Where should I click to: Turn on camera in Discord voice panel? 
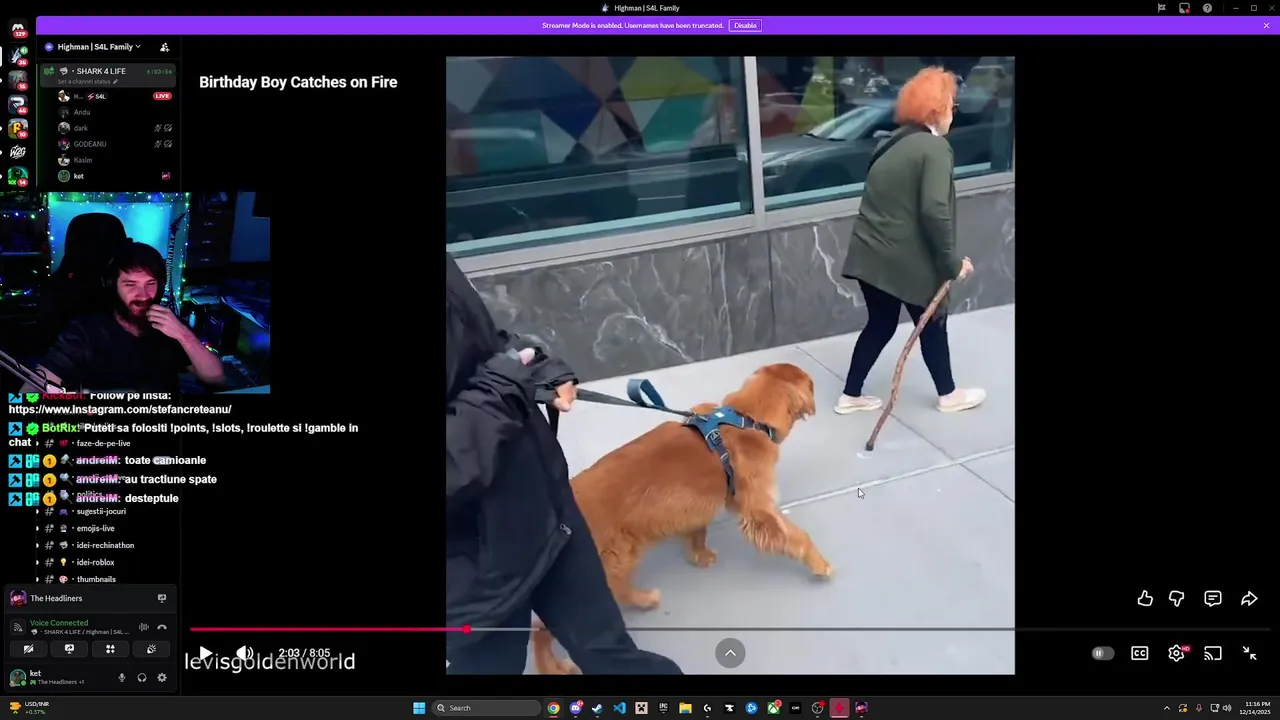(28, 649)
